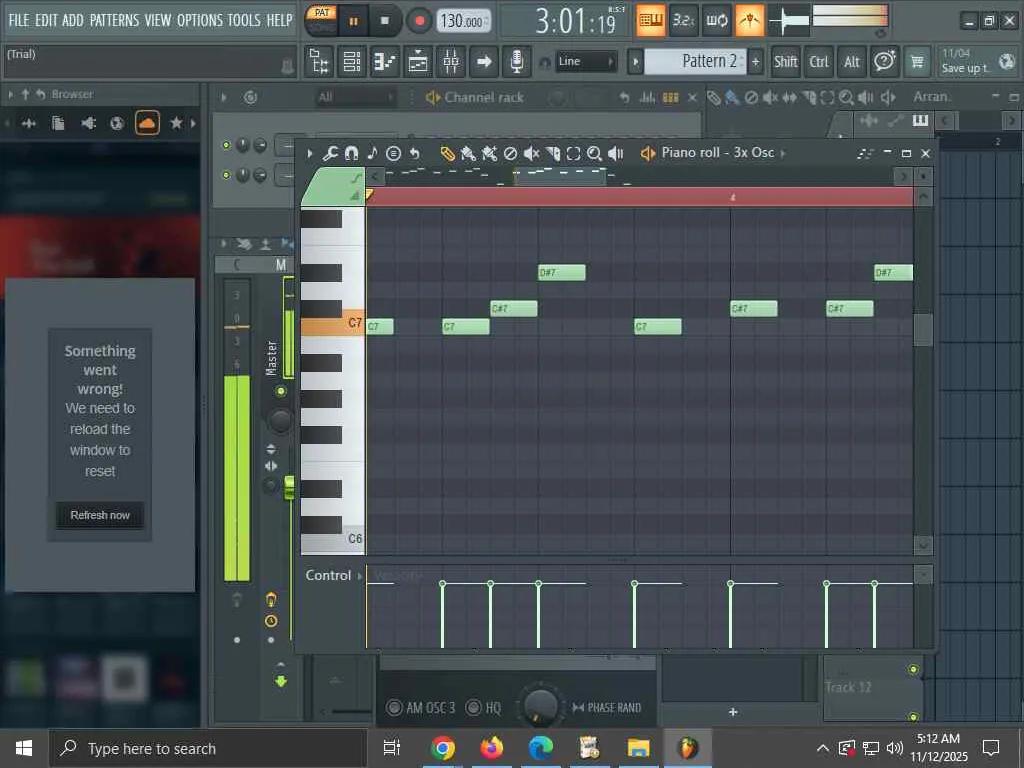This screenshot has width=1024, height=768.
Task: Click the SoundCloud-style cloud browser tab
Action: point(147,123)
